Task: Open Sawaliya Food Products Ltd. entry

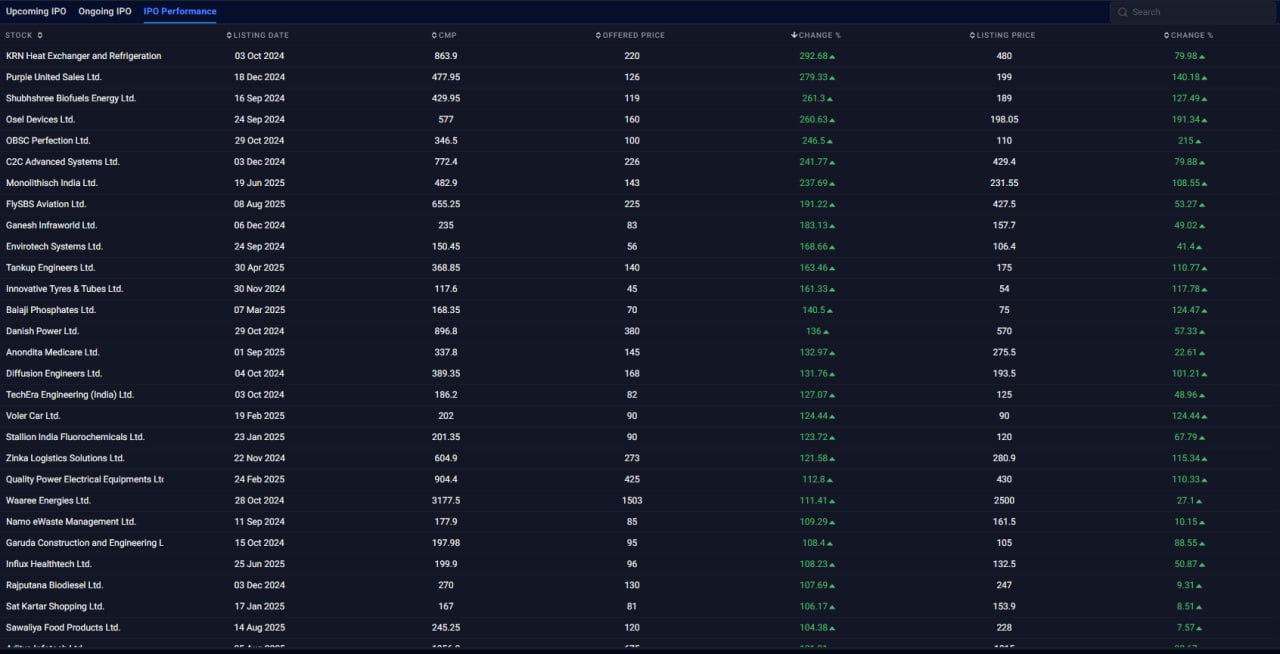Action: point(63,627)
